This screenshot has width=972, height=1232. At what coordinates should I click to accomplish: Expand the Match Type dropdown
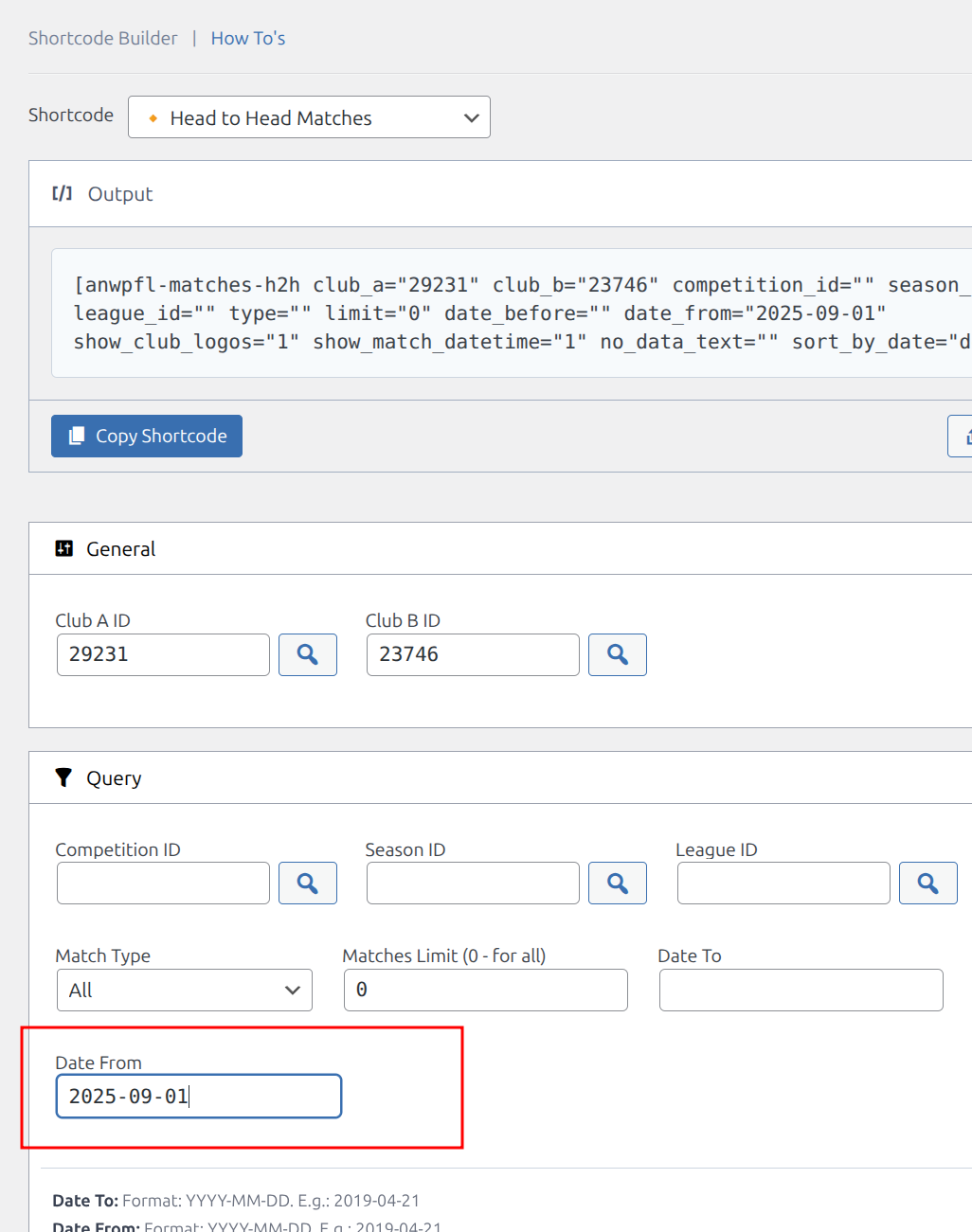pyautogui.click(x=184, y=990)
